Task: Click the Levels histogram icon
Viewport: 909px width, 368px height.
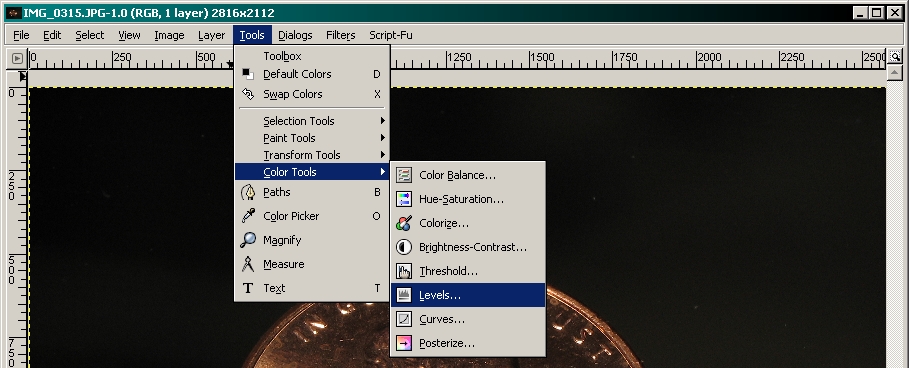Action: point(404,295)
